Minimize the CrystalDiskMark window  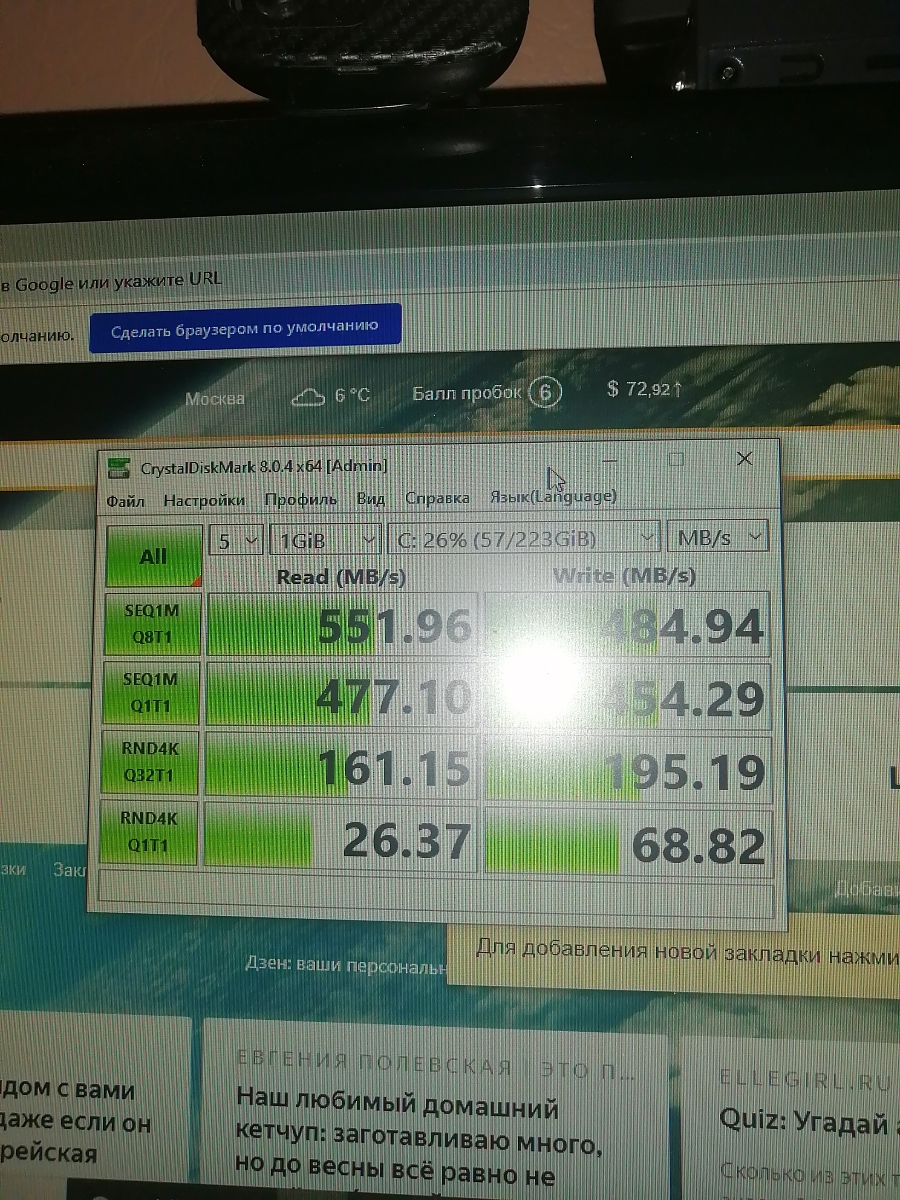point(610,460)
